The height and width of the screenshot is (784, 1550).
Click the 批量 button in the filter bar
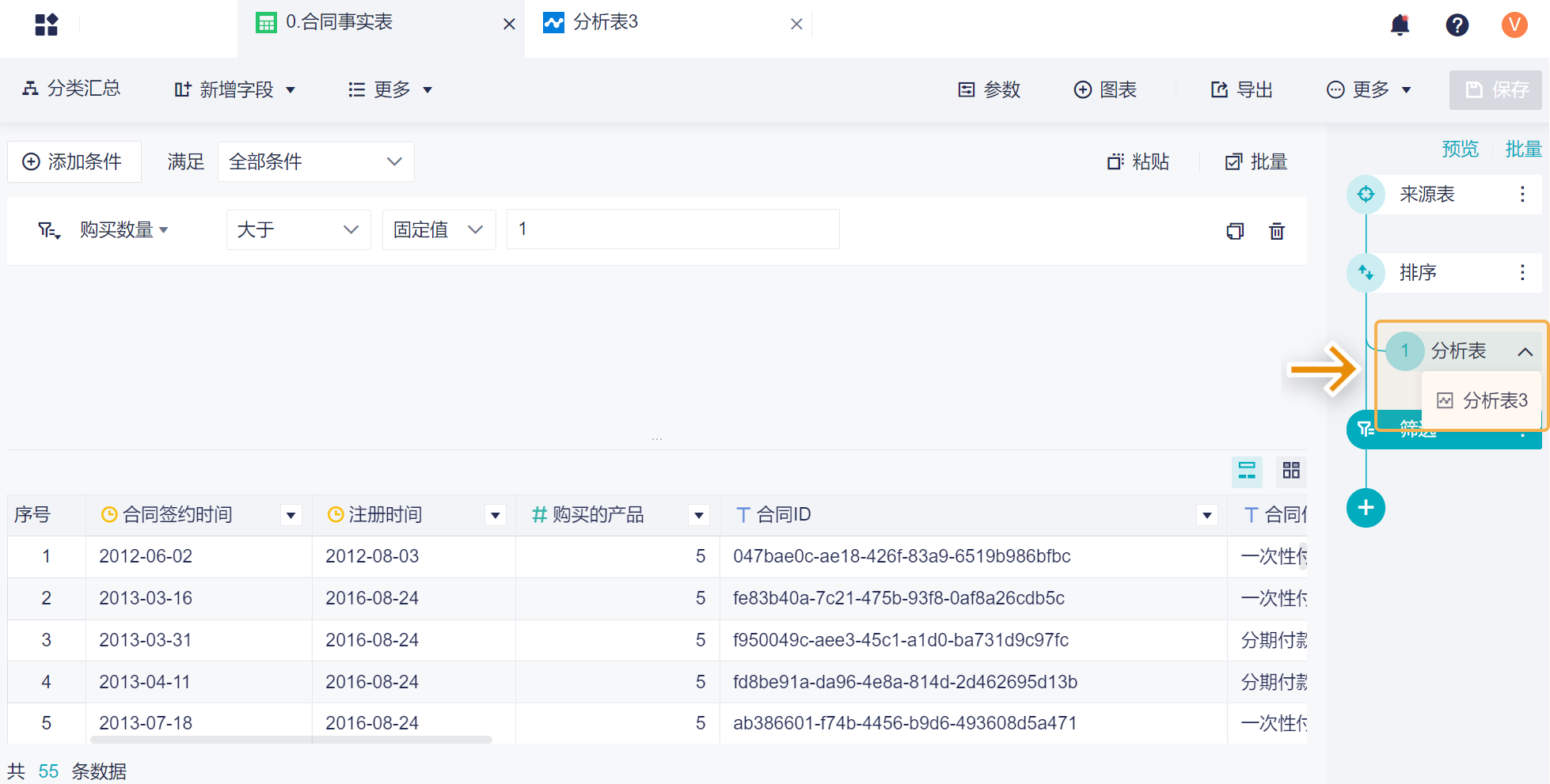tap(1256, 161)
